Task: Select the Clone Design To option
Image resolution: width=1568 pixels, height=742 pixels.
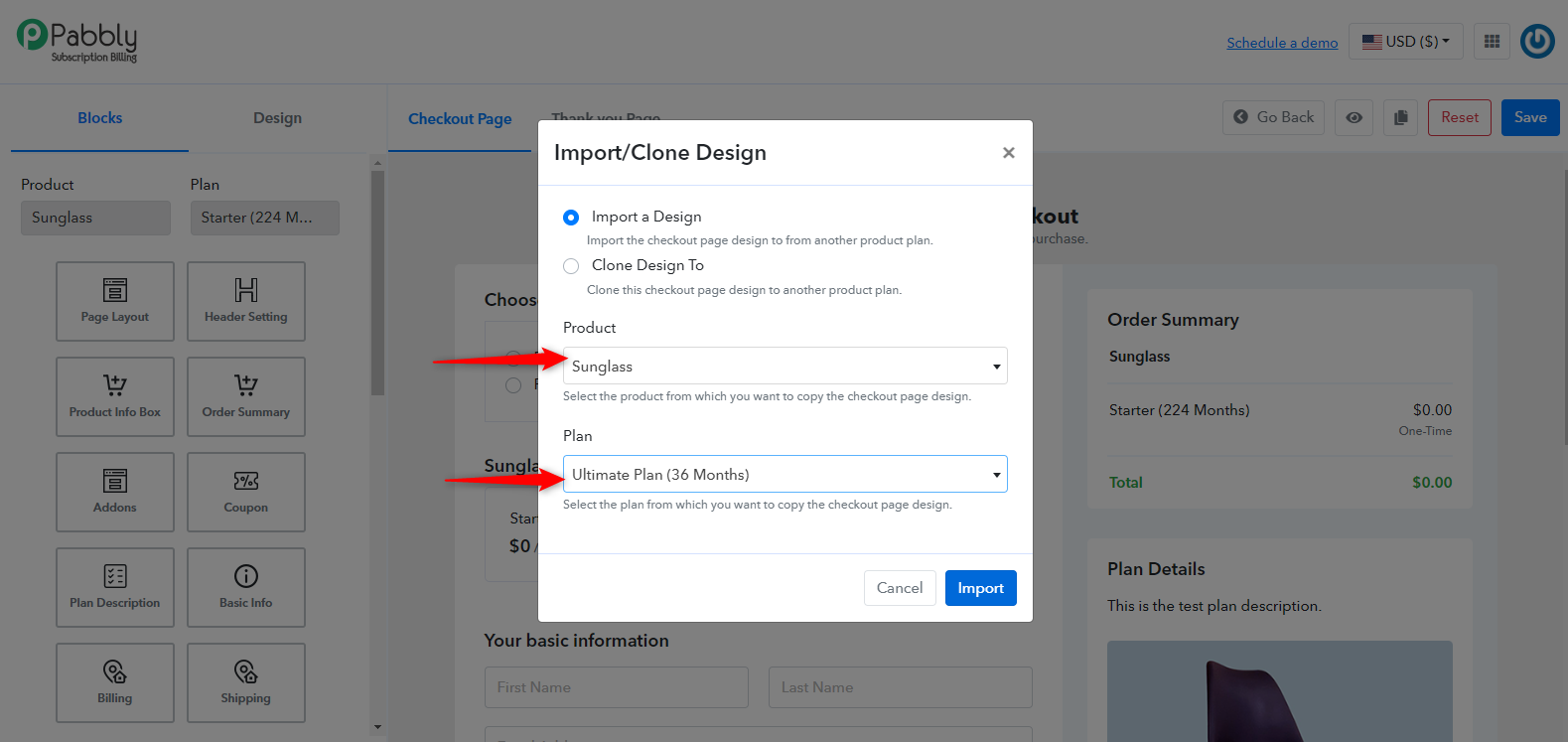Action: (571, 265)
